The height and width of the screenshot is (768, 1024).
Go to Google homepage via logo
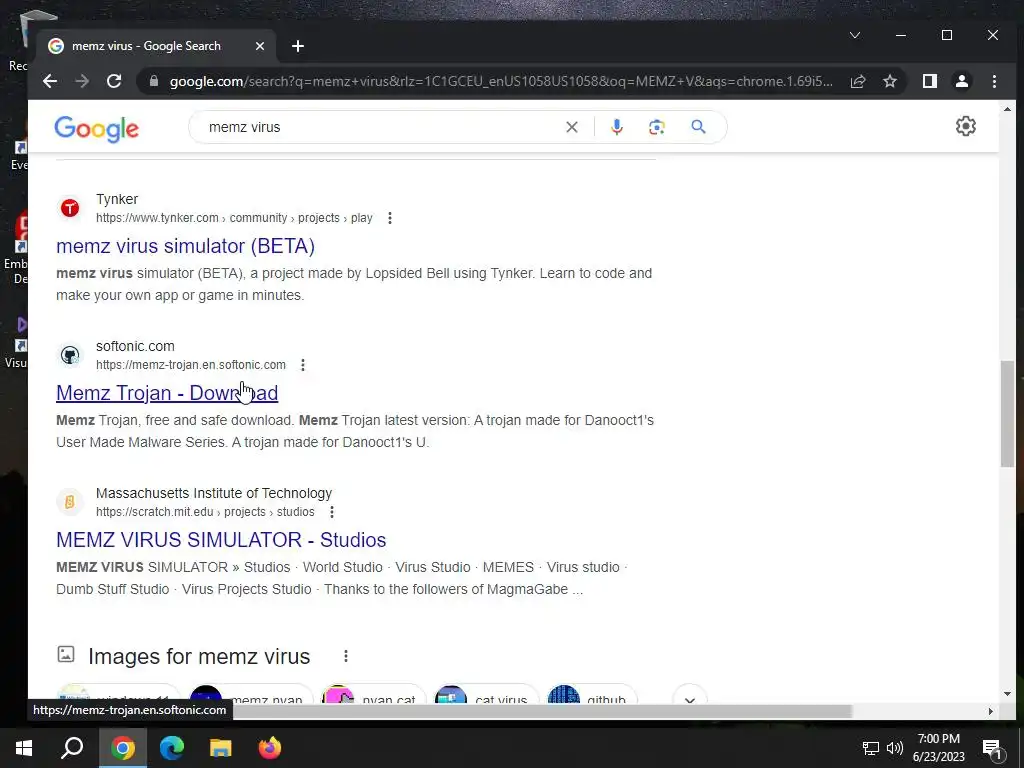[x=97, y=129]
